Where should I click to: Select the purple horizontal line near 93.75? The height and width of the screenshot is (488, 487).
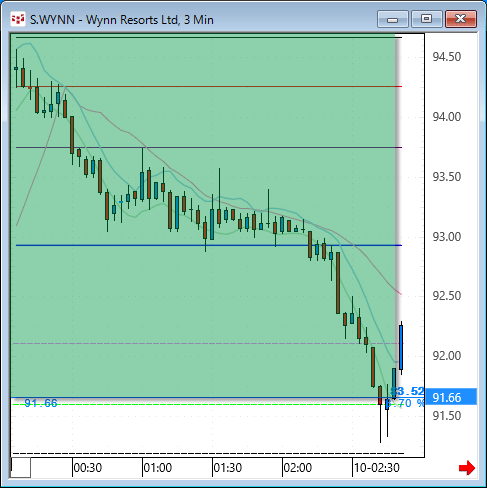tap(209, 147)
